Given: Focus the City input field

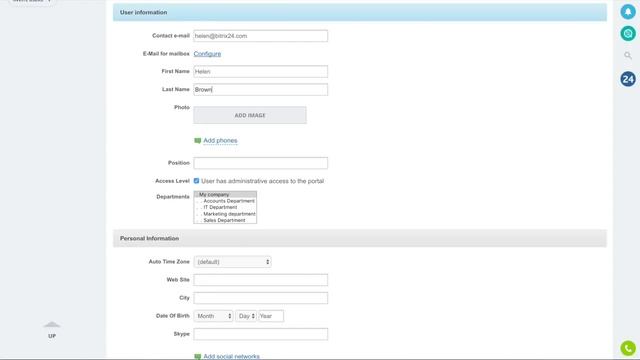Looking at the screenshot, I should (260, 298).
